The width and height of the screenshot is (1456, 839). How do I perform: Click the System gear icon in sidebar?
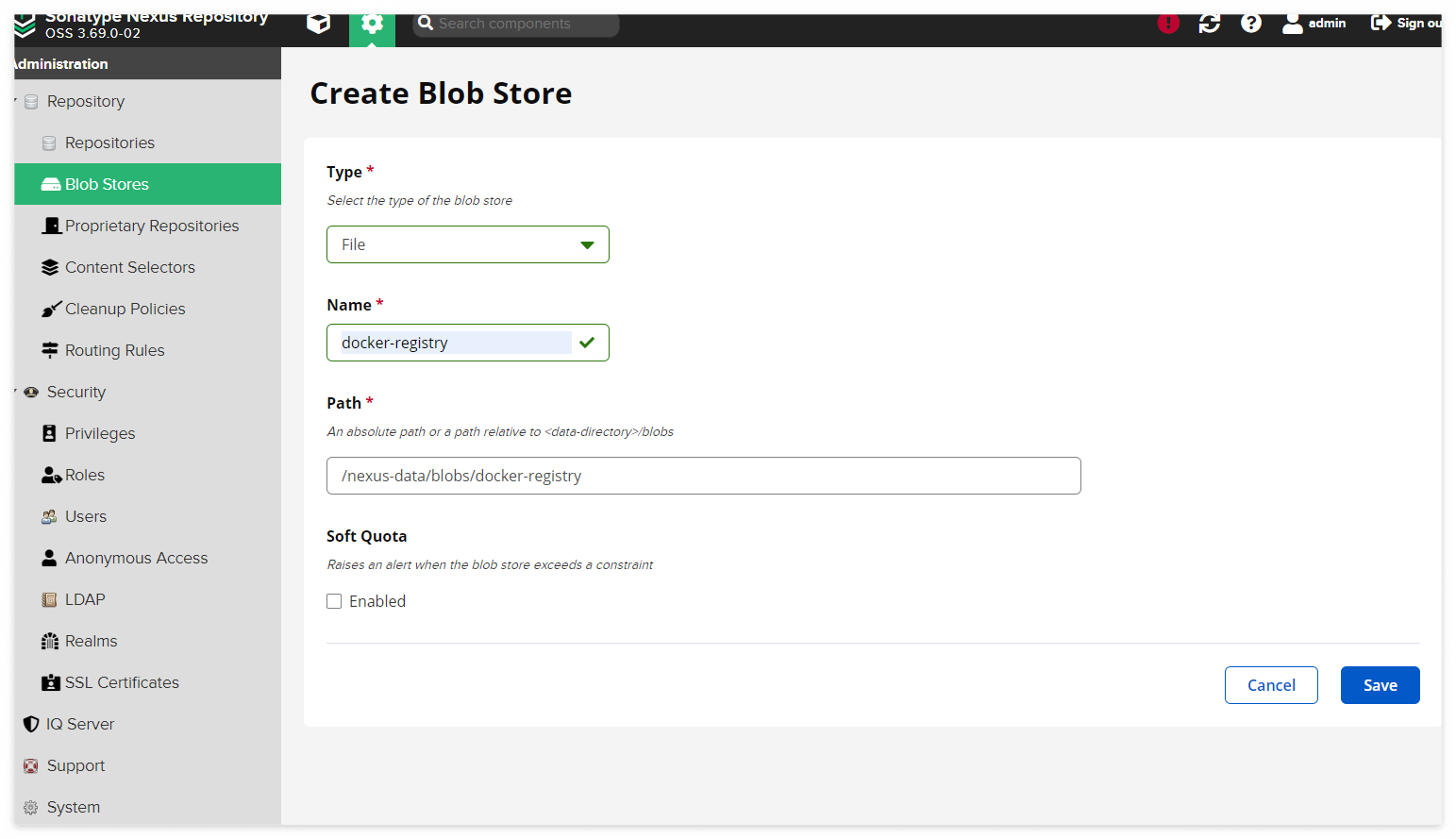31,808
